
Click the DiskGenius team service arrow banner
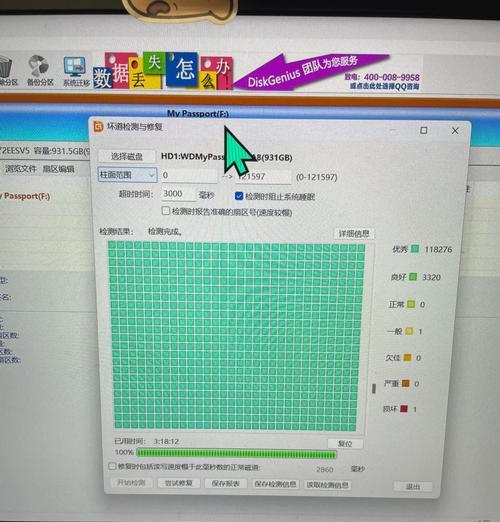coord(310,72)
